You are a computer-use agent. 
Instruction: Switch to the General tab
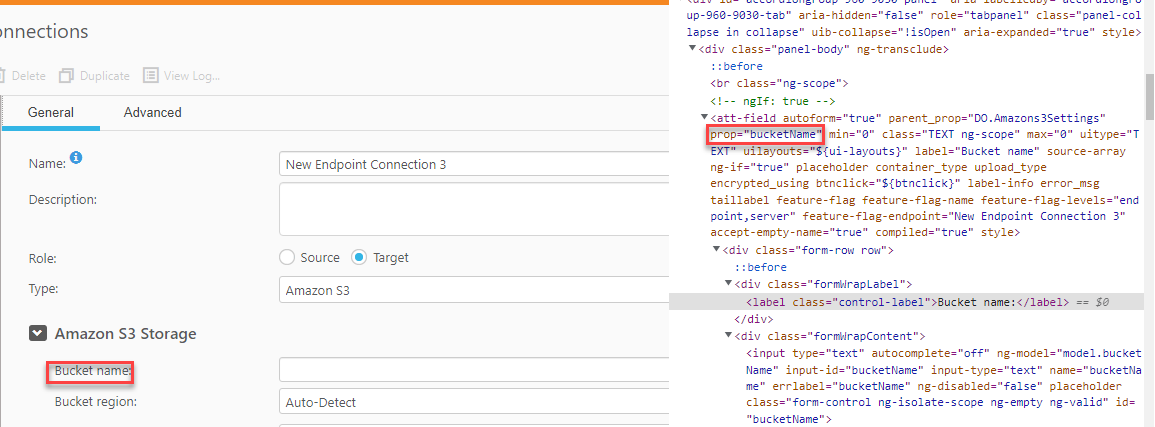click(x=51, y=113)
